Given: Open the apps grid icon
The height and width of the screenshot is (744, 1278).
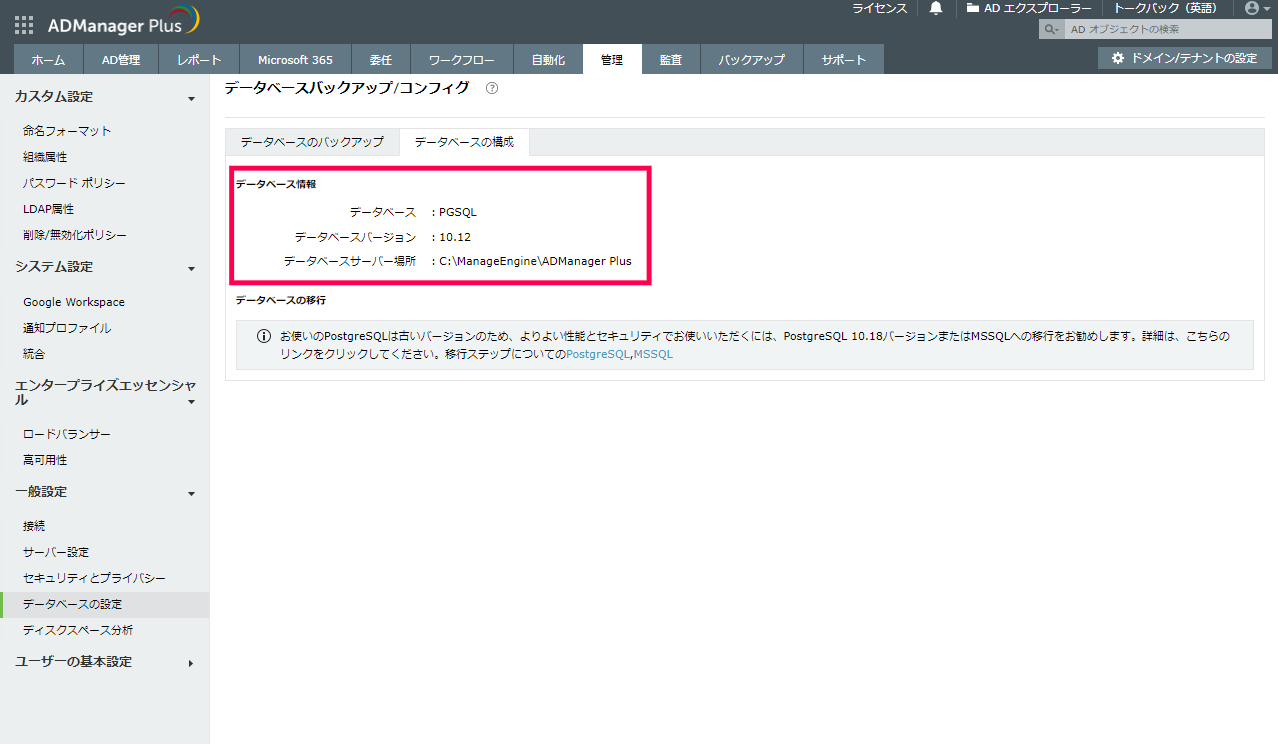Looking at the screenshot, I should click(24, 26).
